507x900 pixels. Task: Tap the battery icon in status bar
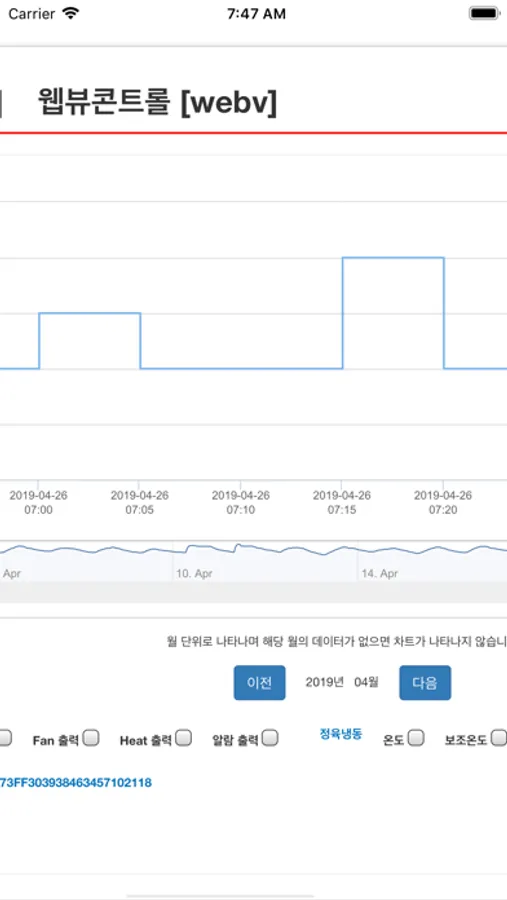click(483, 14)
